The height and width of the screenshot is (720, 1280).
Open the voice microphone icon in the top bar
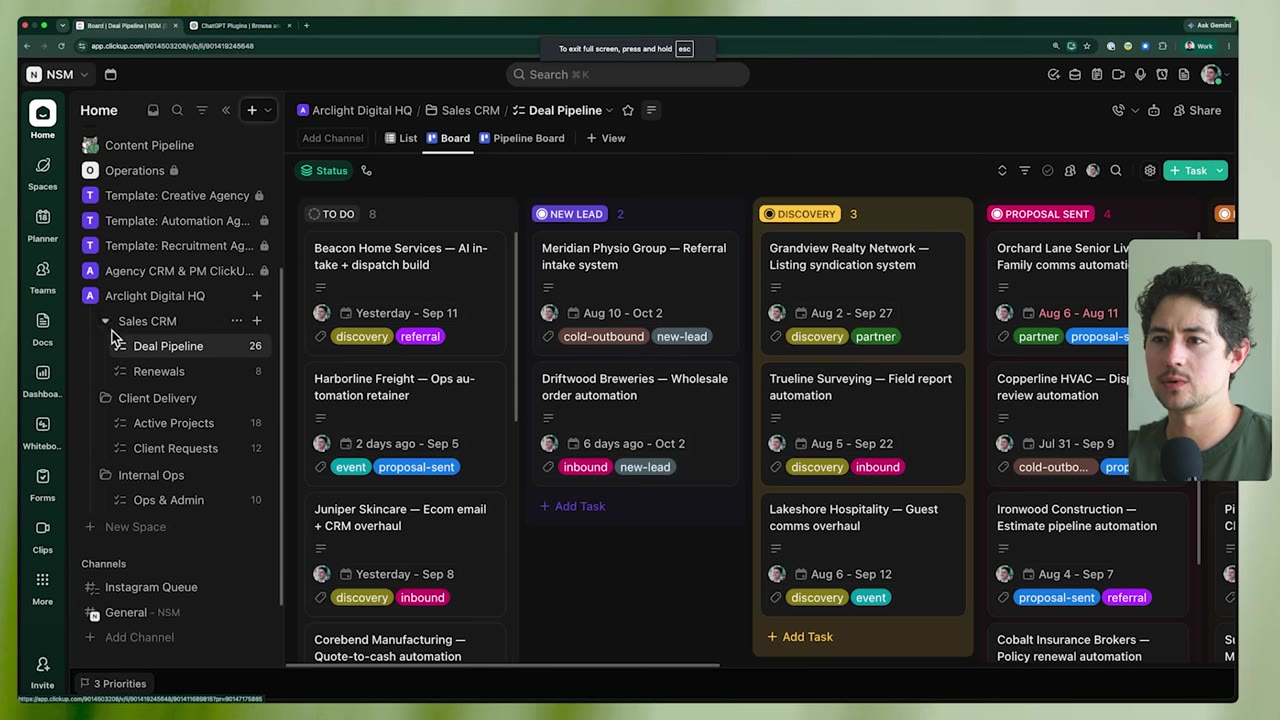(x=1140, y=74)
